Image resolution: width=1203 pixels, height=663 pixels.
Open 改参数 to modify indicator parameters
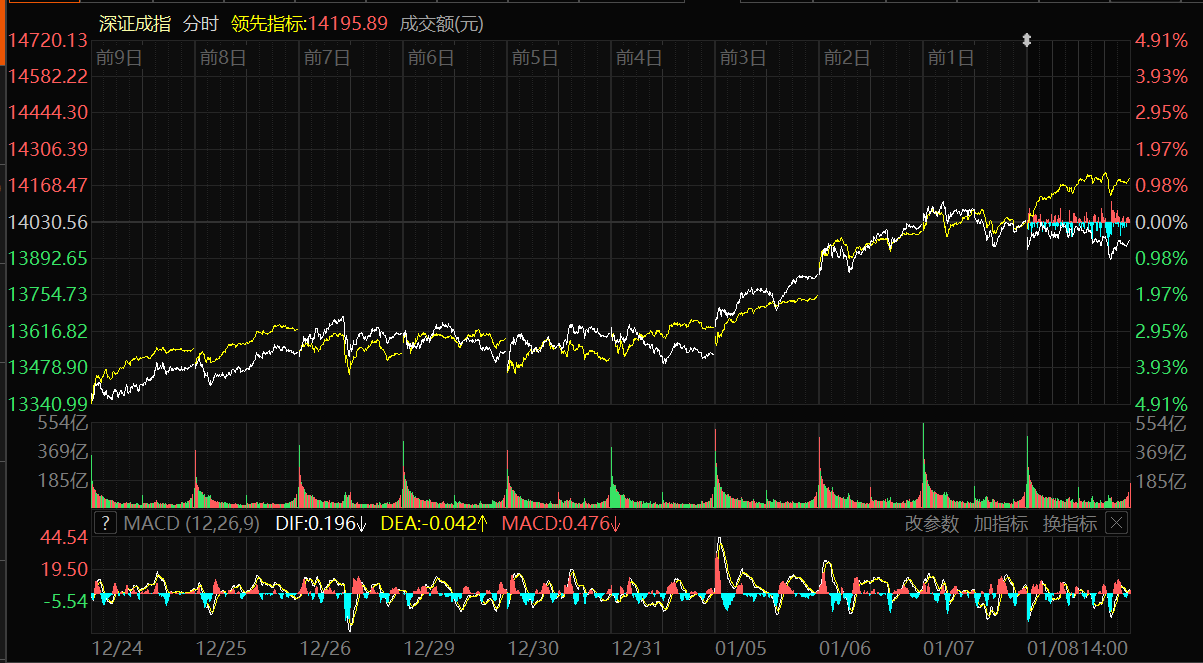coord(931,523)
